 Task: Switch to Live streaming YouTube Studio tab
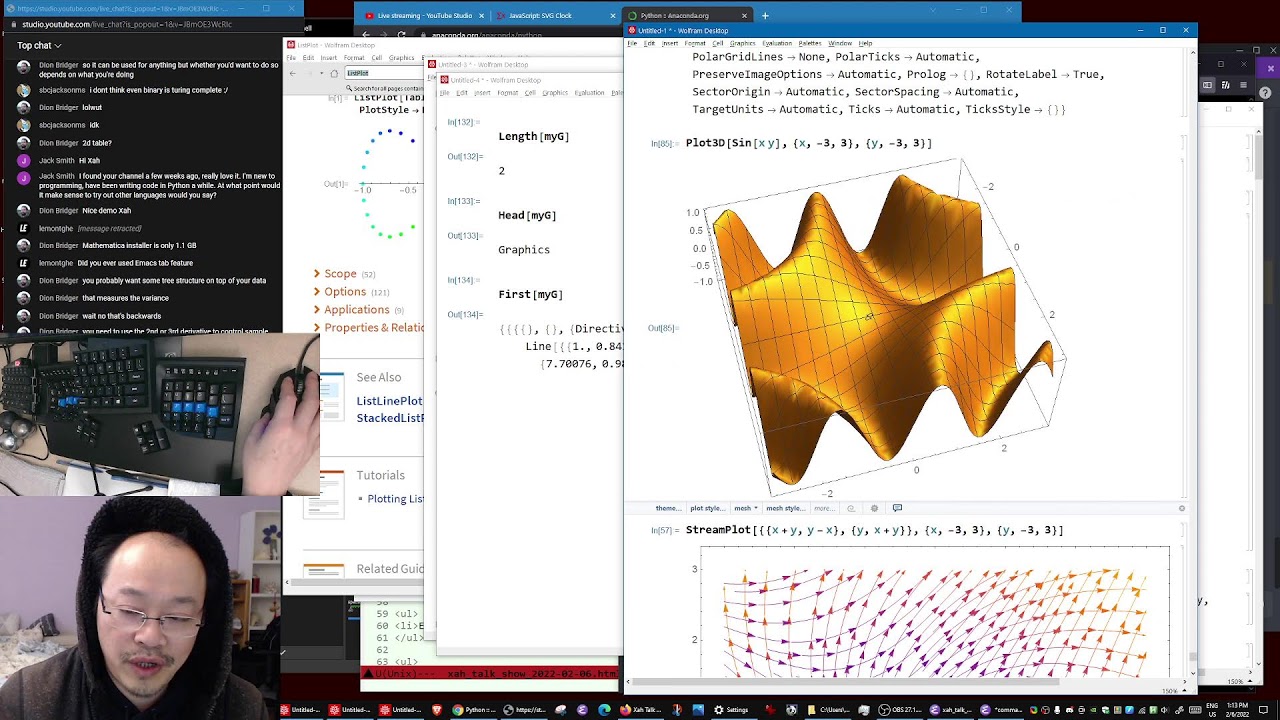pyautogui.click(x=424, y=16)
